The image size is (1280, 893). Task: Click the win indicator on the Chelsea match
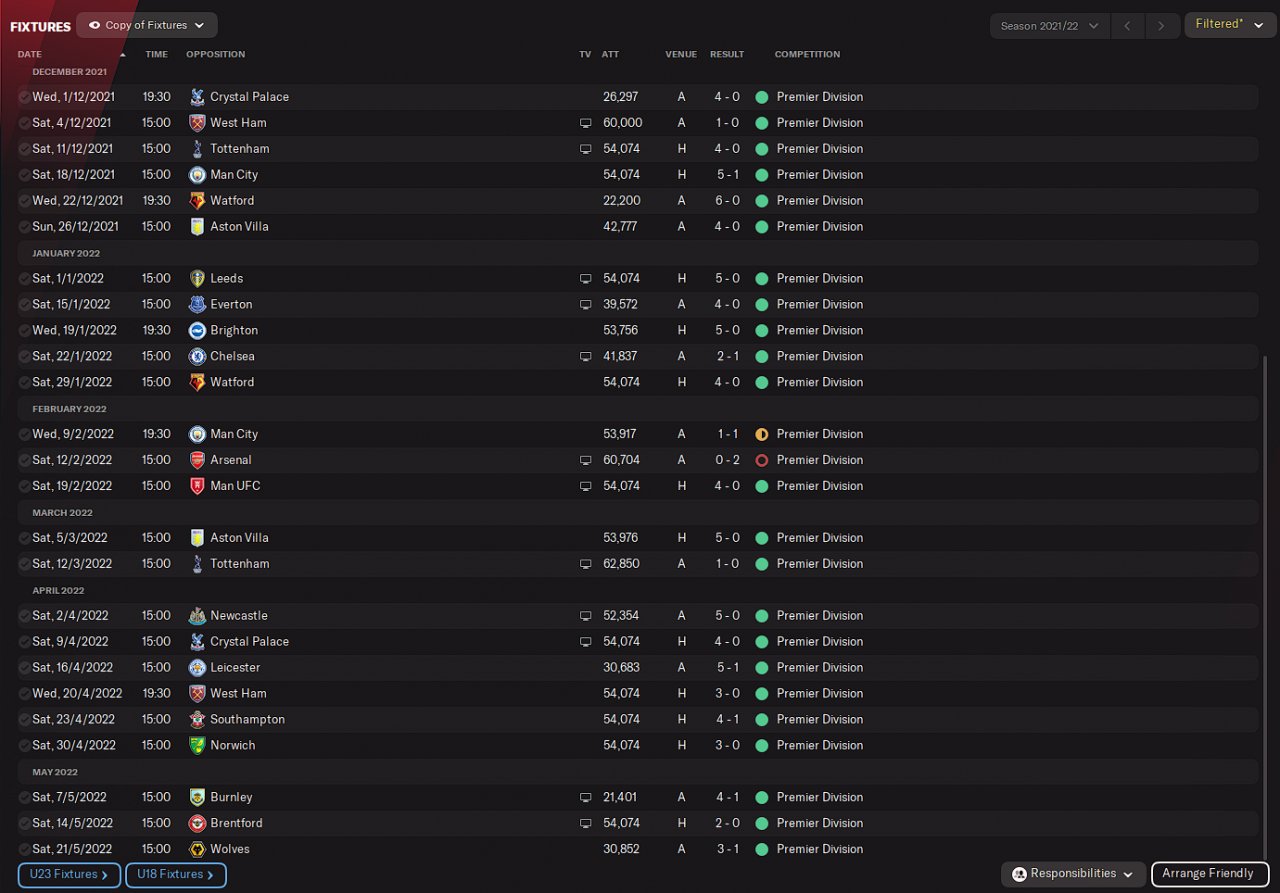click(761, 357)
